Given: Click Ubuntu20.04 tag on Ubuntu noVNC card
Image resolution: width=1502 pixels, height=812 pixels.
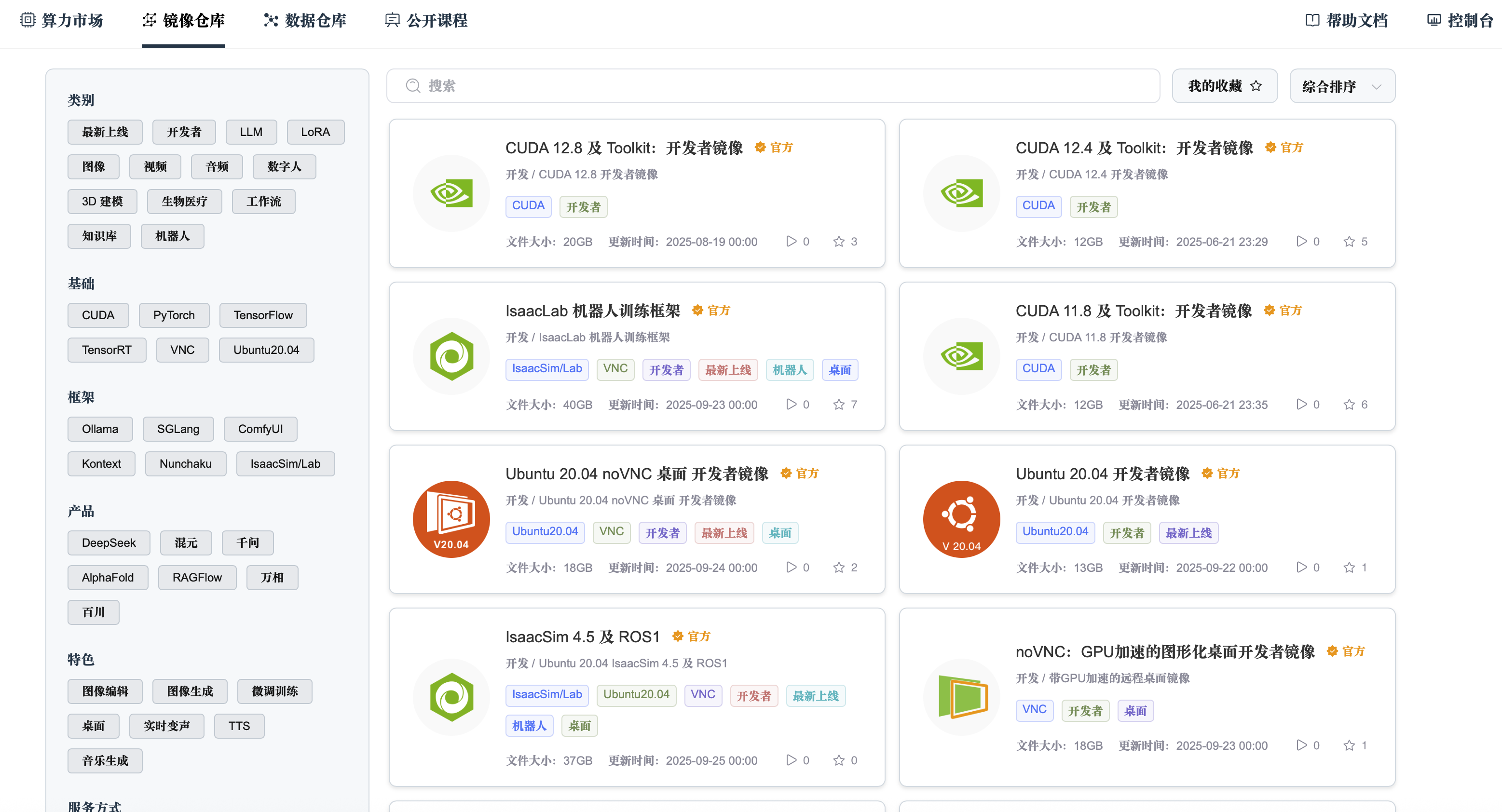Looking at the screenshot, I should [545, 532].
